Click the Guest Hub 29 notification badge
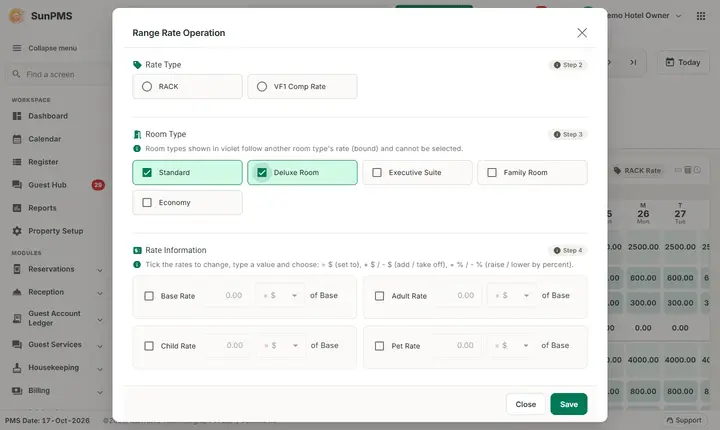Viewport: 720px width, 430px height. point(98,185)
